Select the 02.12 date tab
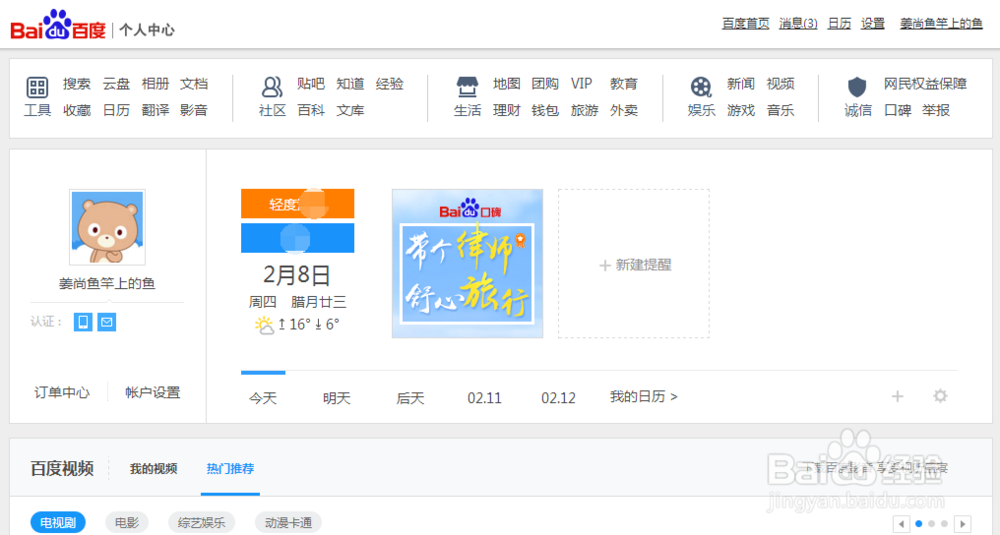This screenshot has height=535, width=1000. point(559,399)
